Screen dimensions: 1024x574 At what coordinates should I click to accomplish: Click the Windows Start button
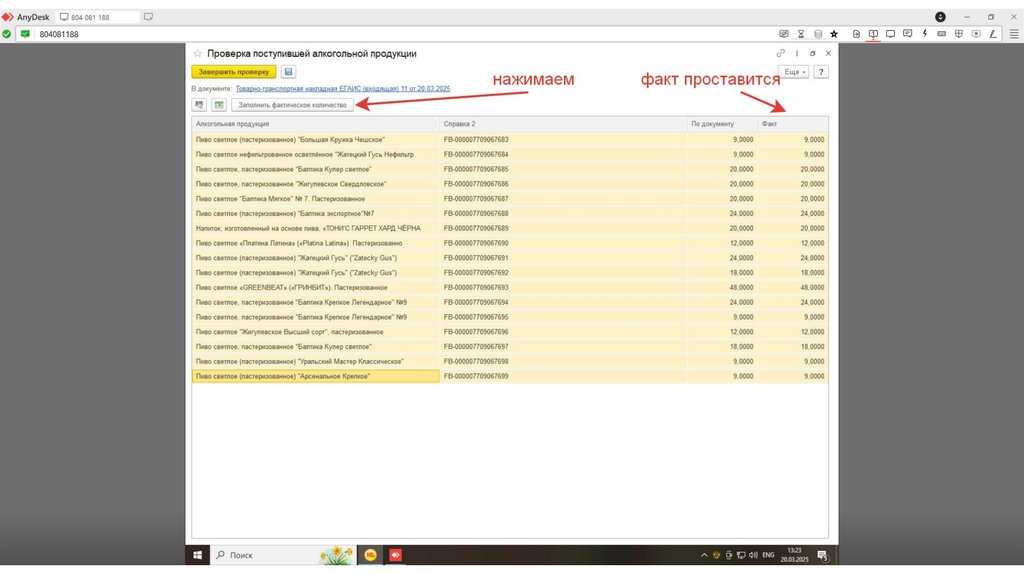coord(197,554)
